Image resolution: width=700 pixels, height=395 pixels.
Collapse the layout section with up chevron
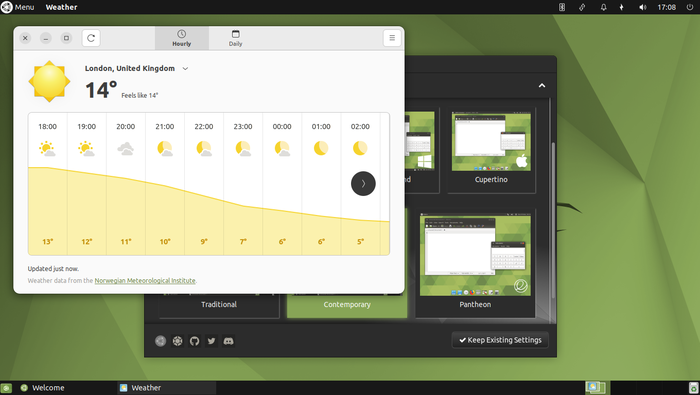542,85
